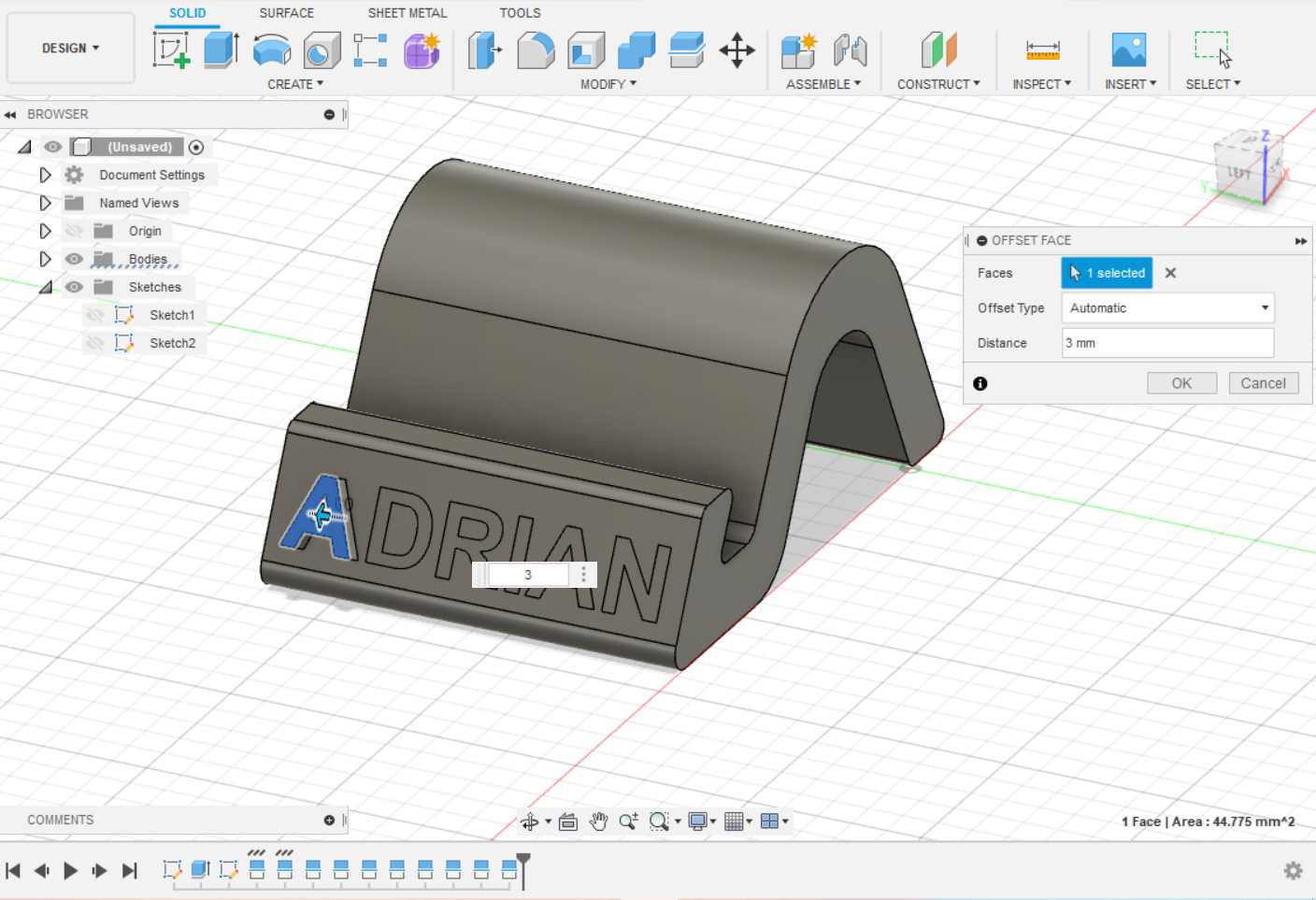The image size is (1316, 900).
Task: Expand the Bodies node
Action: point(45,259)
